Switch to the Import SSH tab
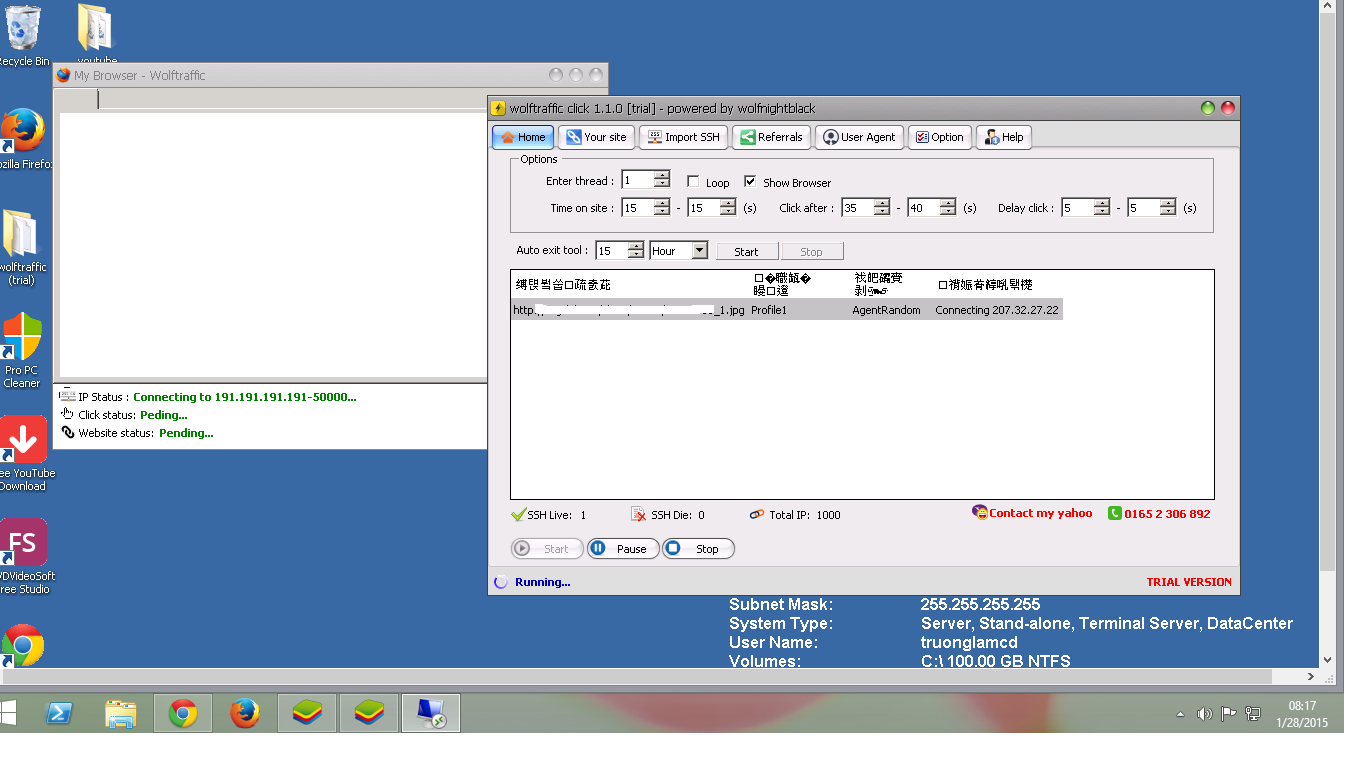 (x=683, y=137)
